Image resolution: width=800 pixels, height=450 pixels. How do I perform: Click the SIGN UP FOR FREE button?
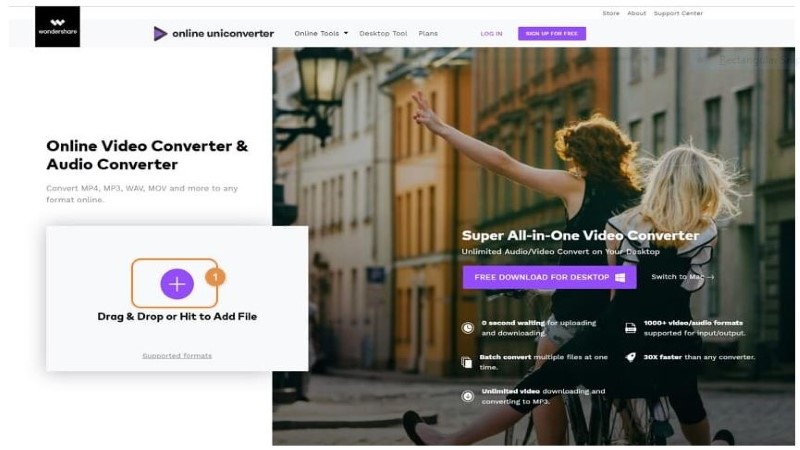tap(552, 34)
